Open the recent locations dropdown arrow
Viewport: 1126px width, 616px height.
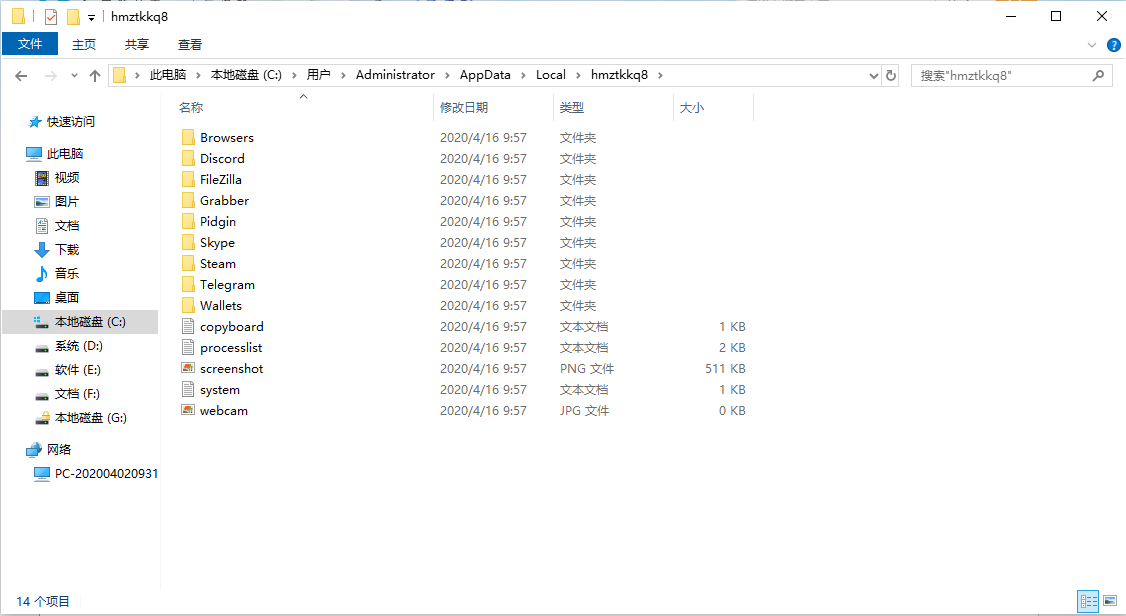pos(74,75)
